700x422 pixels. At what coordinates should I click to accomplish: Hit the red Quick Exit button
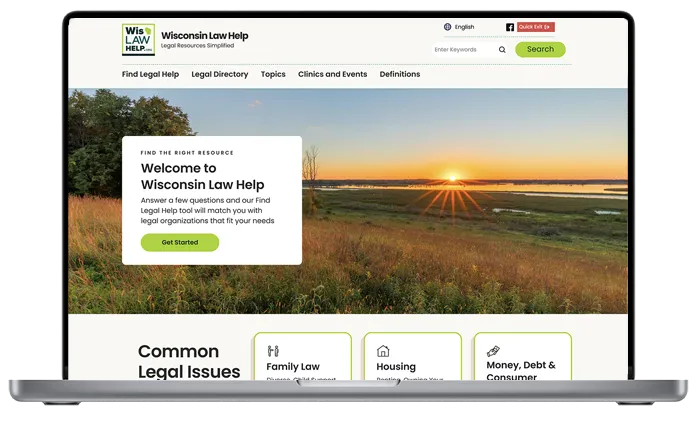click(536, 27)
